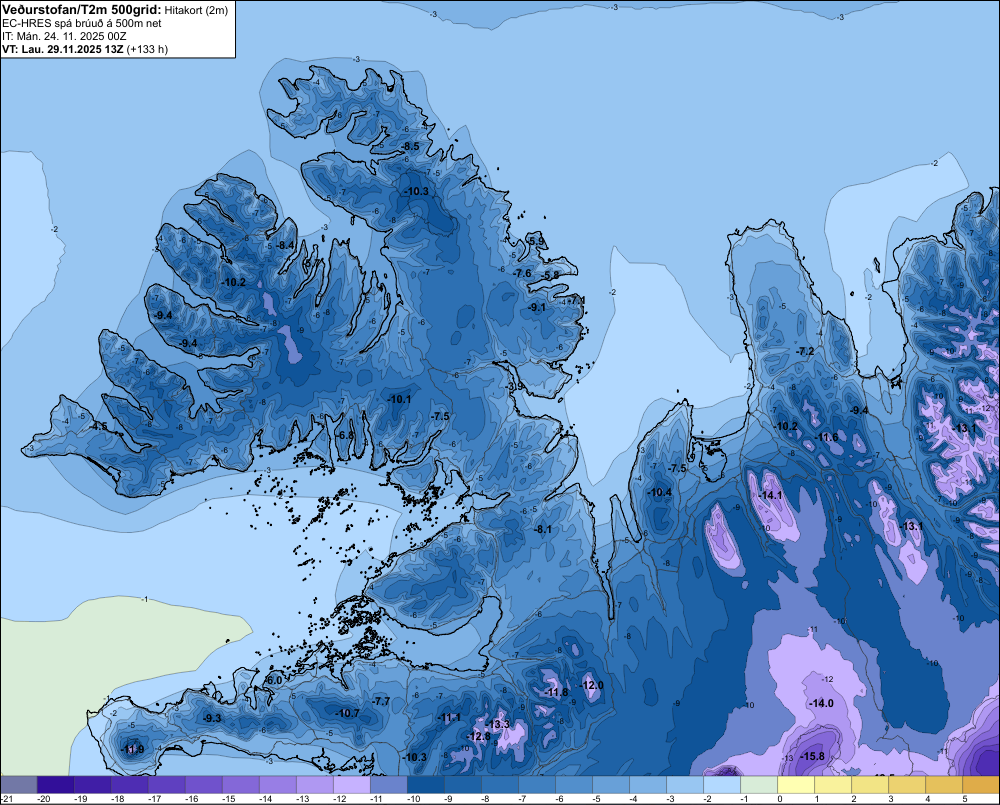Select legend swatch between 3 and 4
Viewport: 1000px width, 805px height.
pyautogui.click(x=906, y=784)
